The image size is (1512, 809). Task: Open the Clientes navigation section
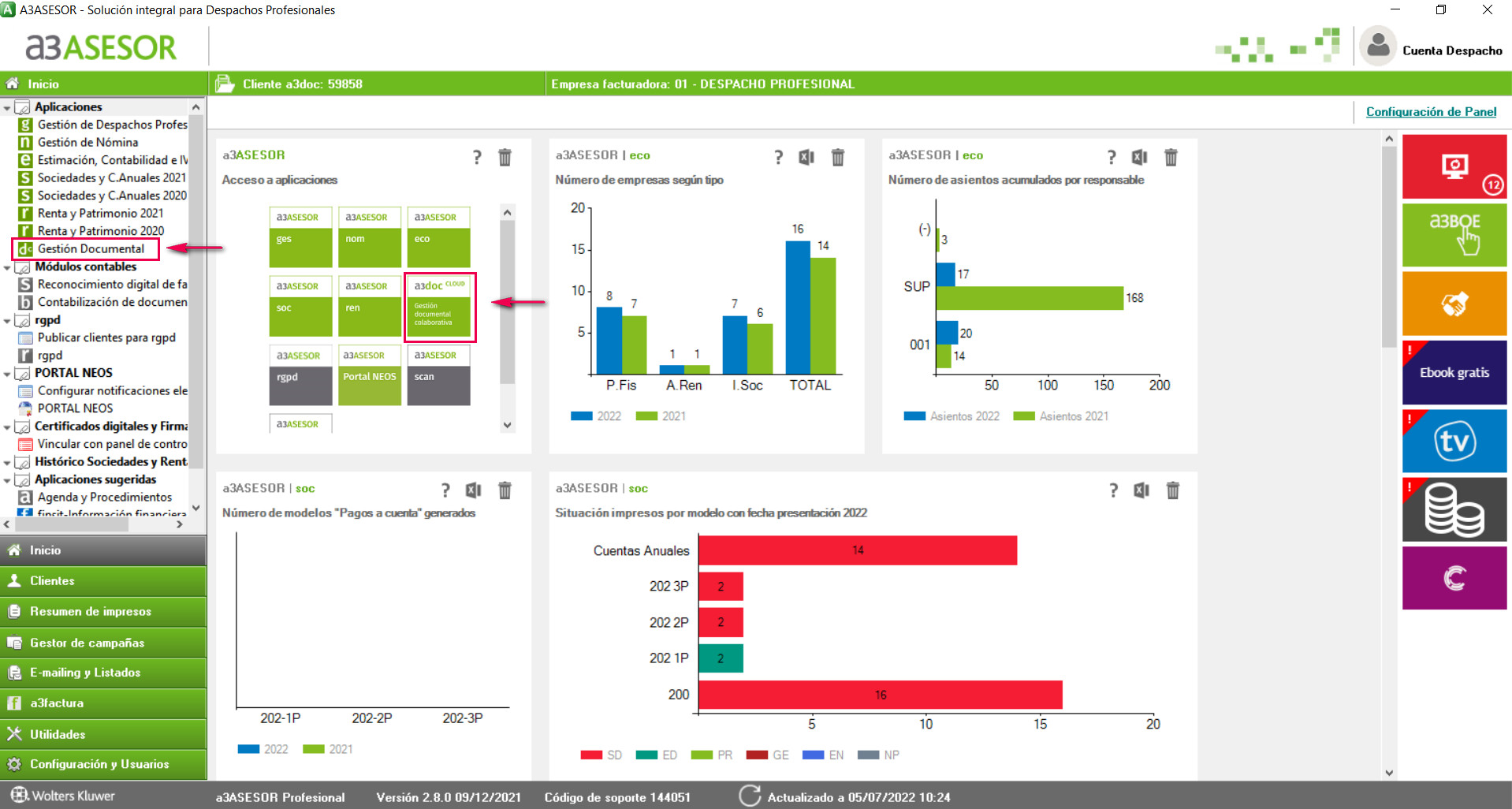tap(103, 580)
